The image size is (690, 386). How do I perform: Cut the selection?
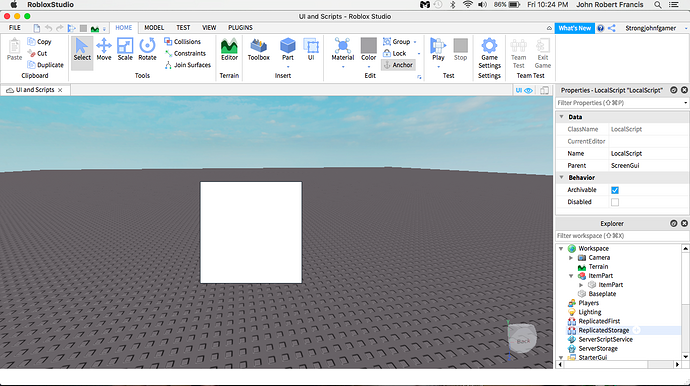coord(37,53)
